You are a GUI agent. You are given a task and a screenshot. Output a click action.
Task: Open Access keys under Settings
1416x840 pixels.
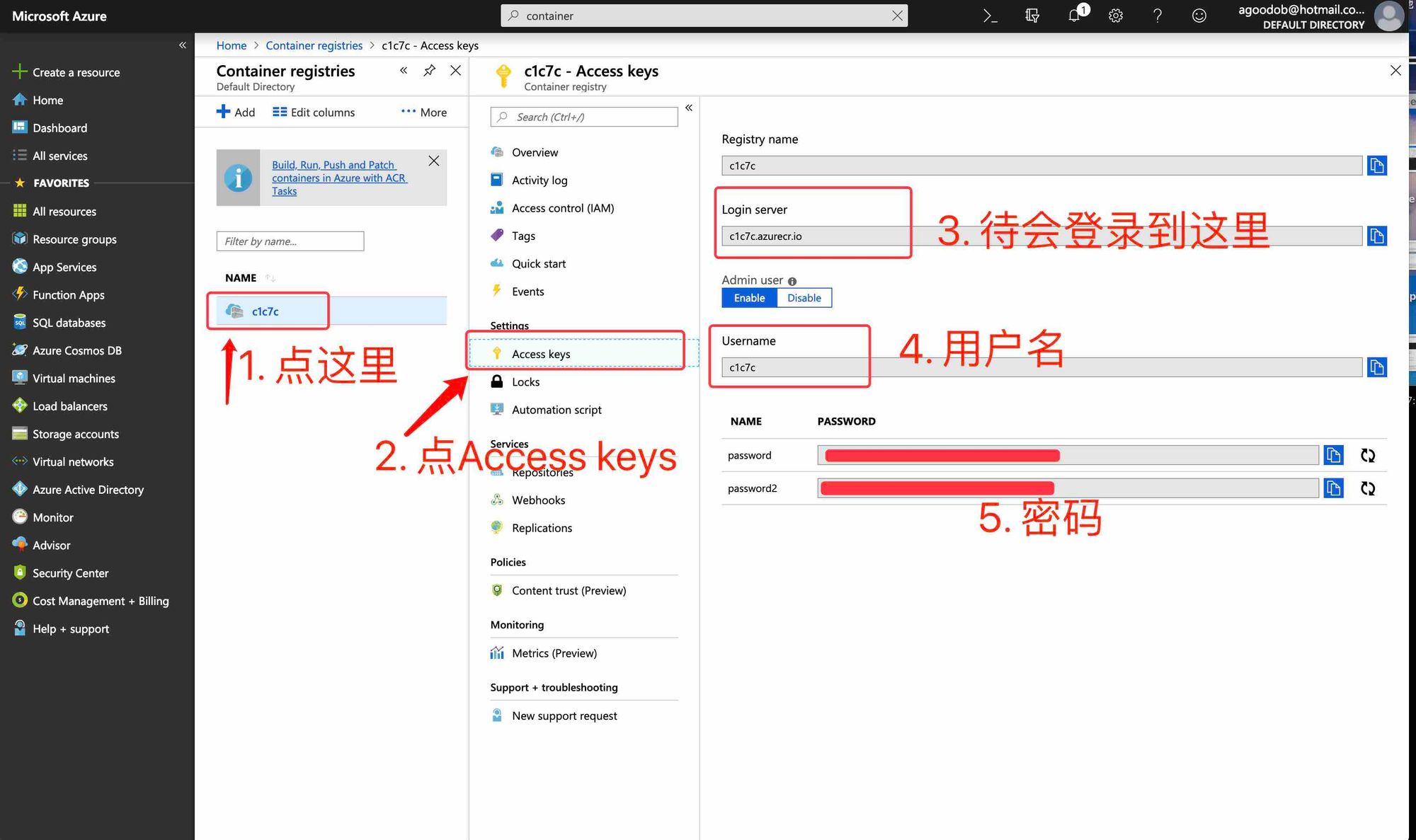(541, 353)
